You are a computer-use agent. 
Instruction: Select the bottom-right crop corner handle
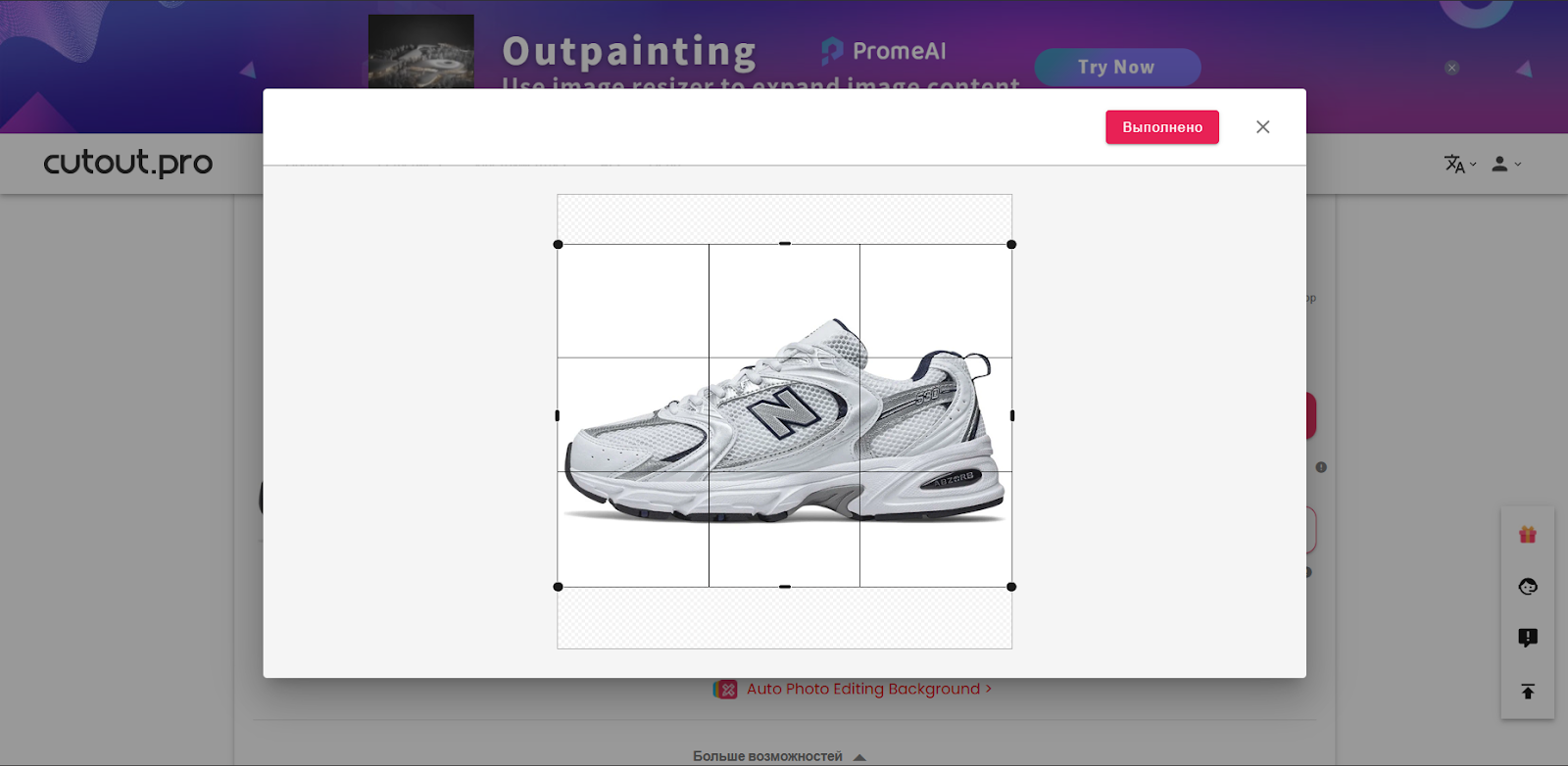tap(1011, 587)
